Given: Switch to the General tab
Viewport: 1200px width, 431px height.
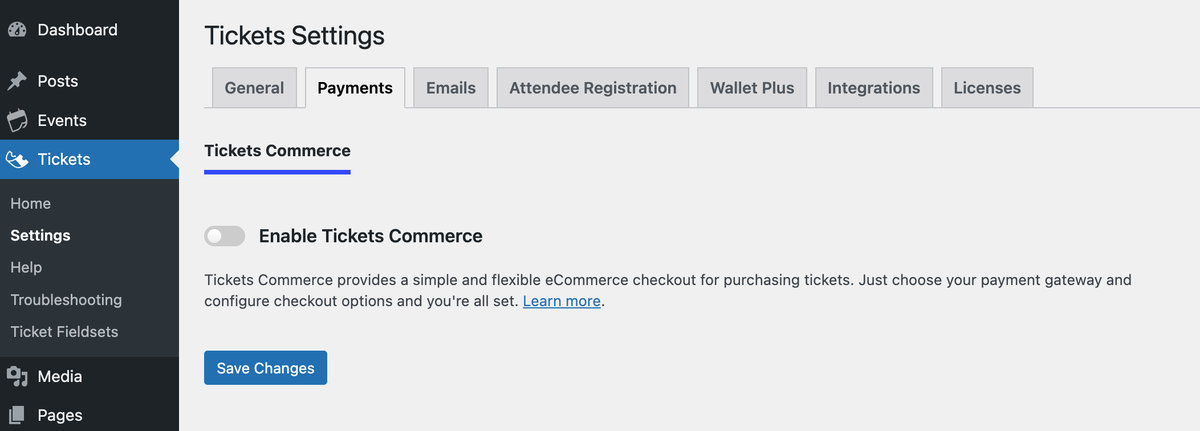Looking at the screenshot, I should (254, 88).
